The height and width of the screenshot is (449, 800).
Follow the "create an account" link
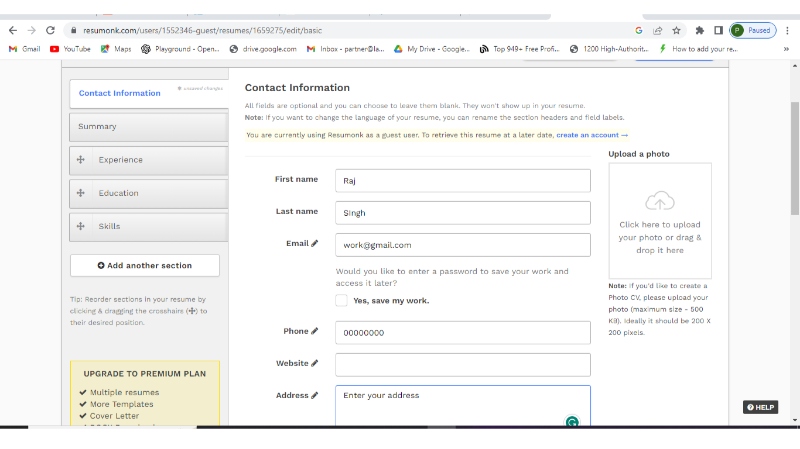592,134
